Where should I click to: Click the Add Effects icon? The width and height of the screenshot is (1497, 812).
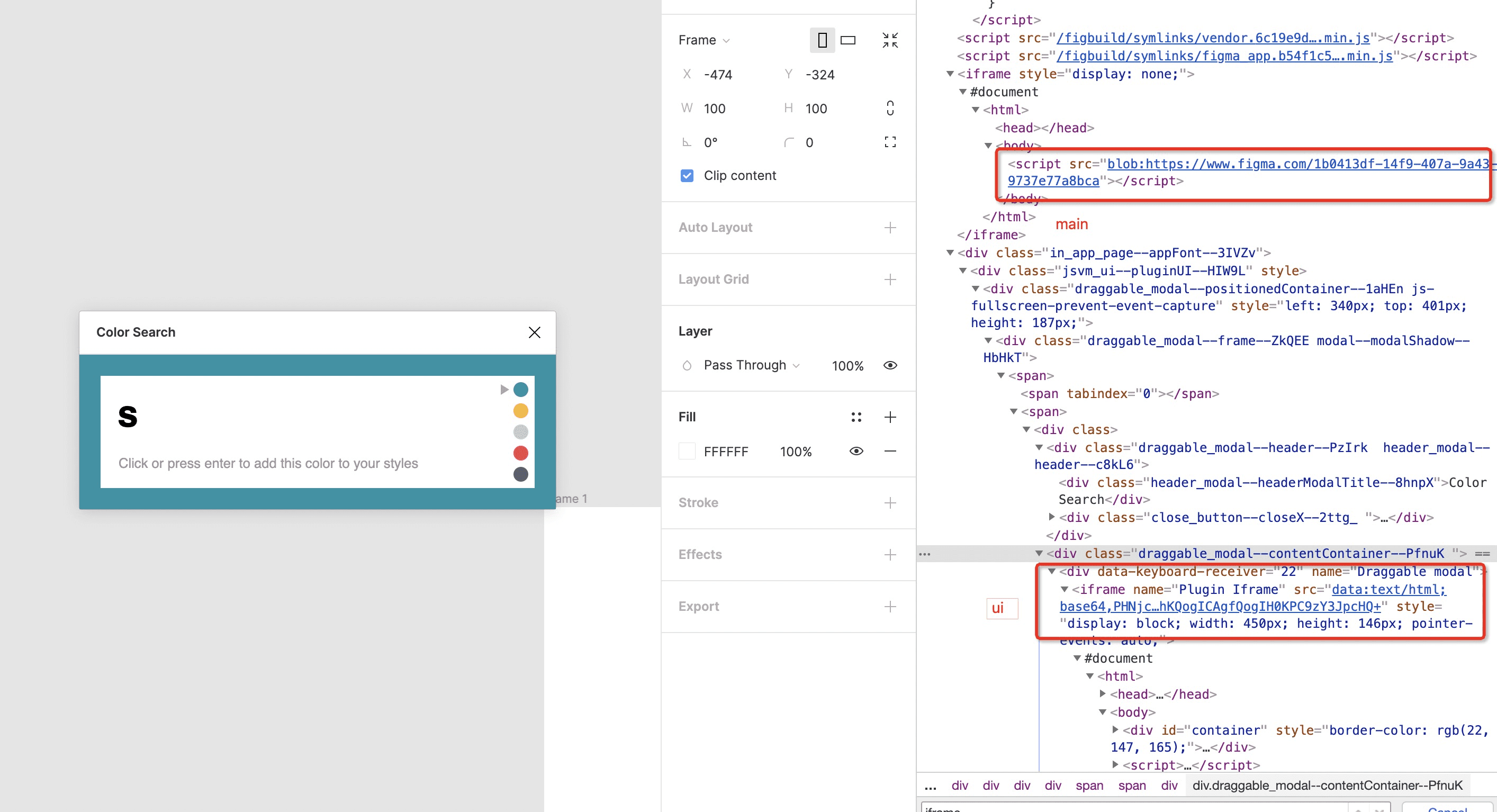click(x=890, y=554)
